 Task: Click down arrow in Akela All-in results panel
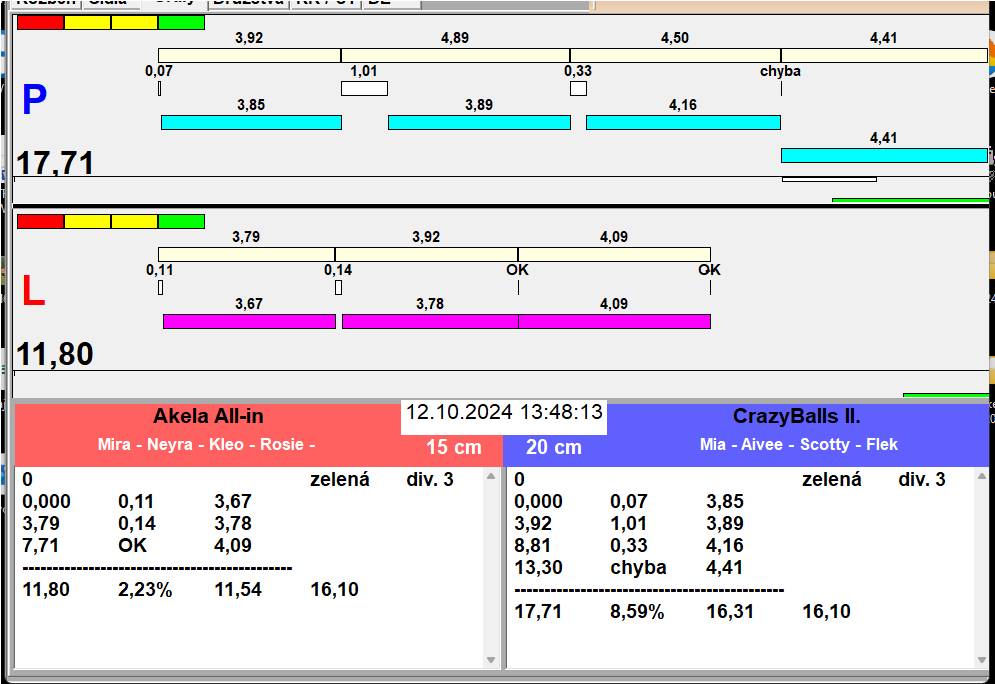pos(491,659)
